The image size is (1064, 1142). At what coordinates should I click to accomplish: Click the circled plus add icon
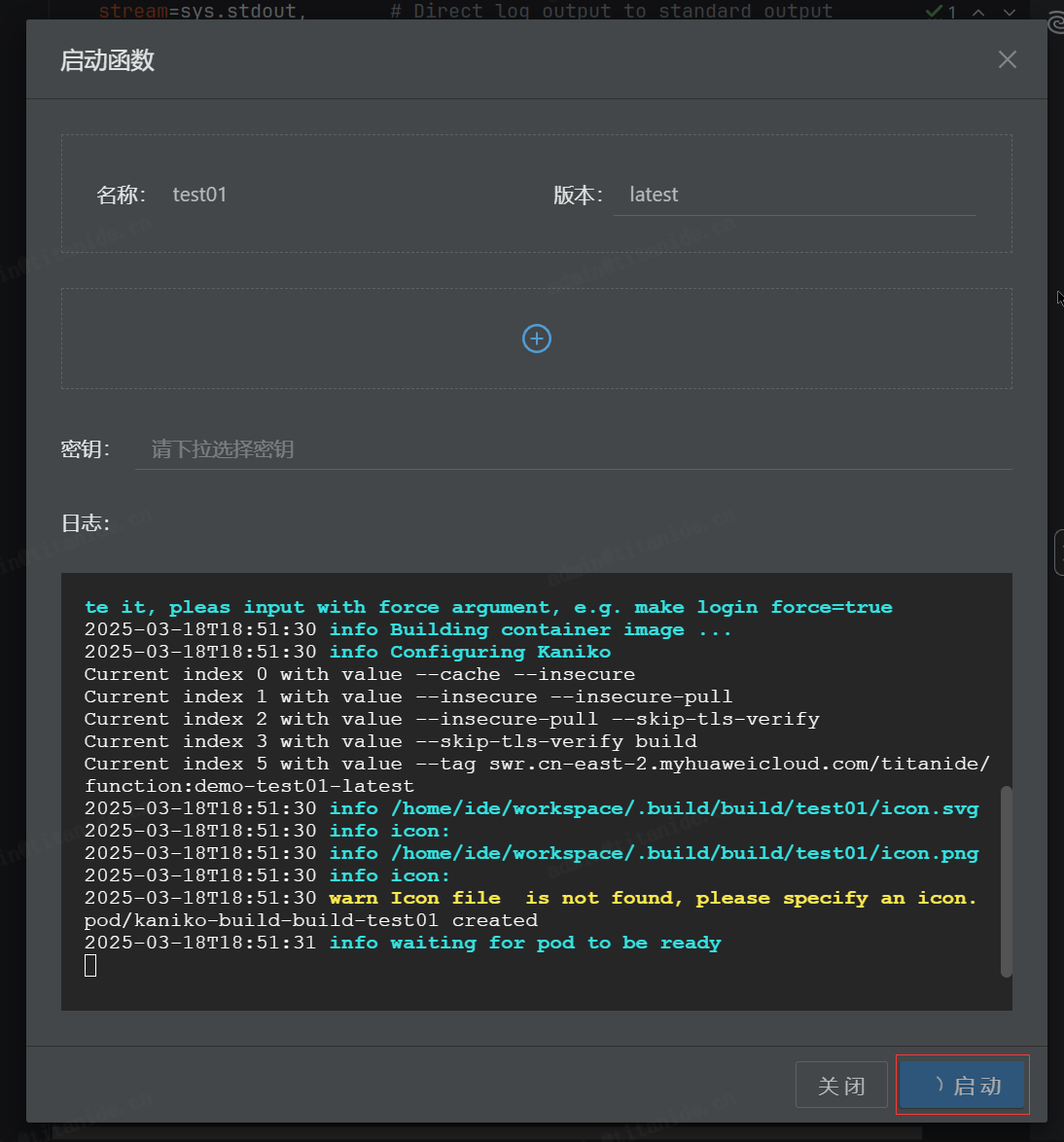537,339
